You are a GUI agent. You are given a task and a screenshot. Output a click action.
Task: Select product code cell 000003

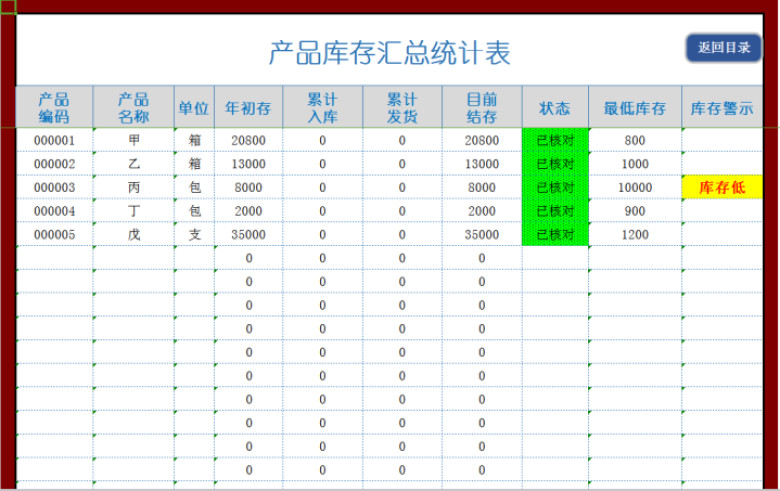pyautogui.click(x=54, y=188)
